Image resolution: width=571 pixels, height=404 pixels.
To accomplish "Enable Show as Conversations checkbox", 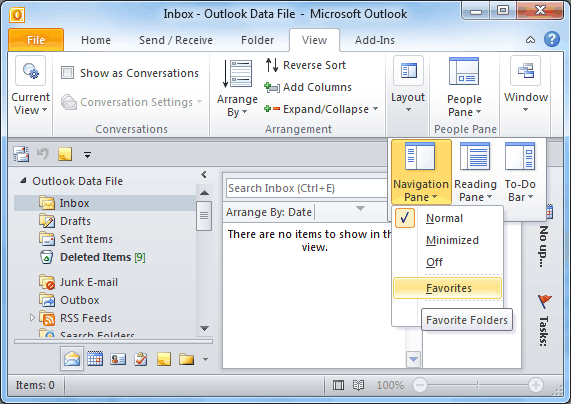I will (67, 72).
